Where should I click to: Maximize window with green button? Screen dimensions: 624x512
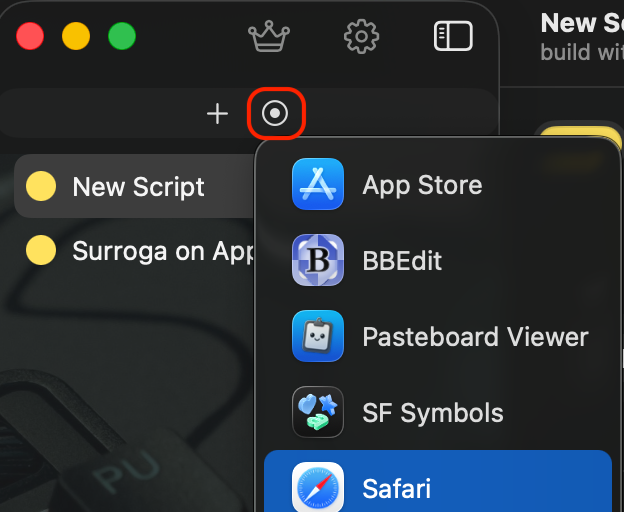pyautogui.click(x=122, y=36)
